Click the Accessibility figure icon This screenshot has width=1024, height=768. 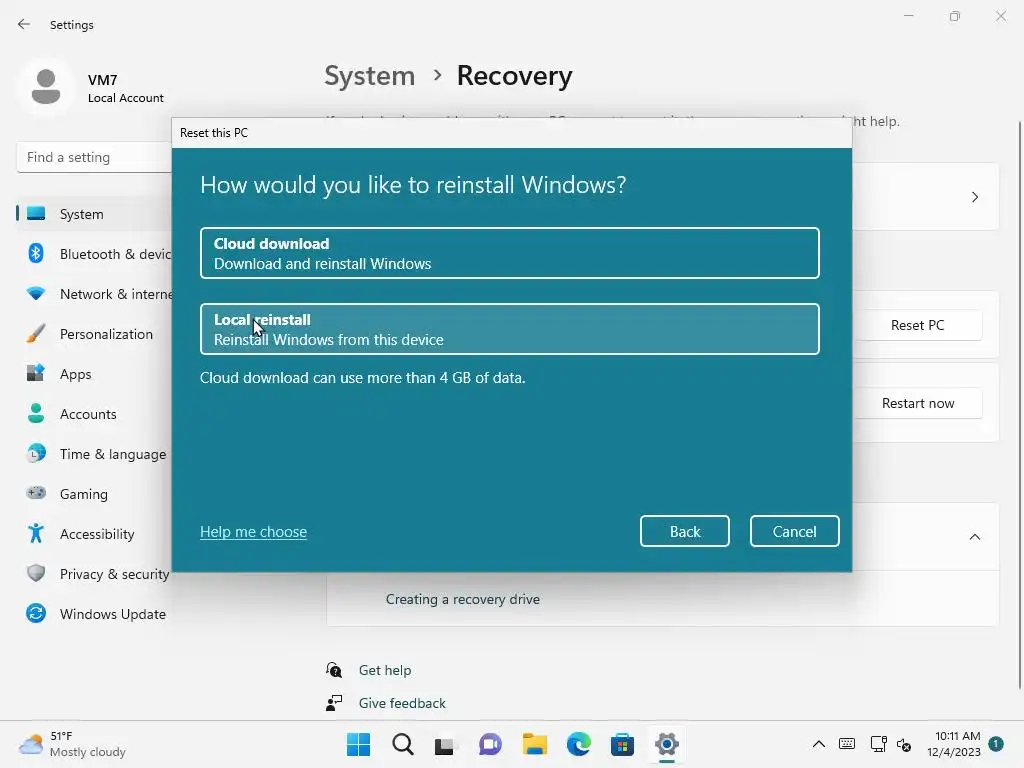36,534
